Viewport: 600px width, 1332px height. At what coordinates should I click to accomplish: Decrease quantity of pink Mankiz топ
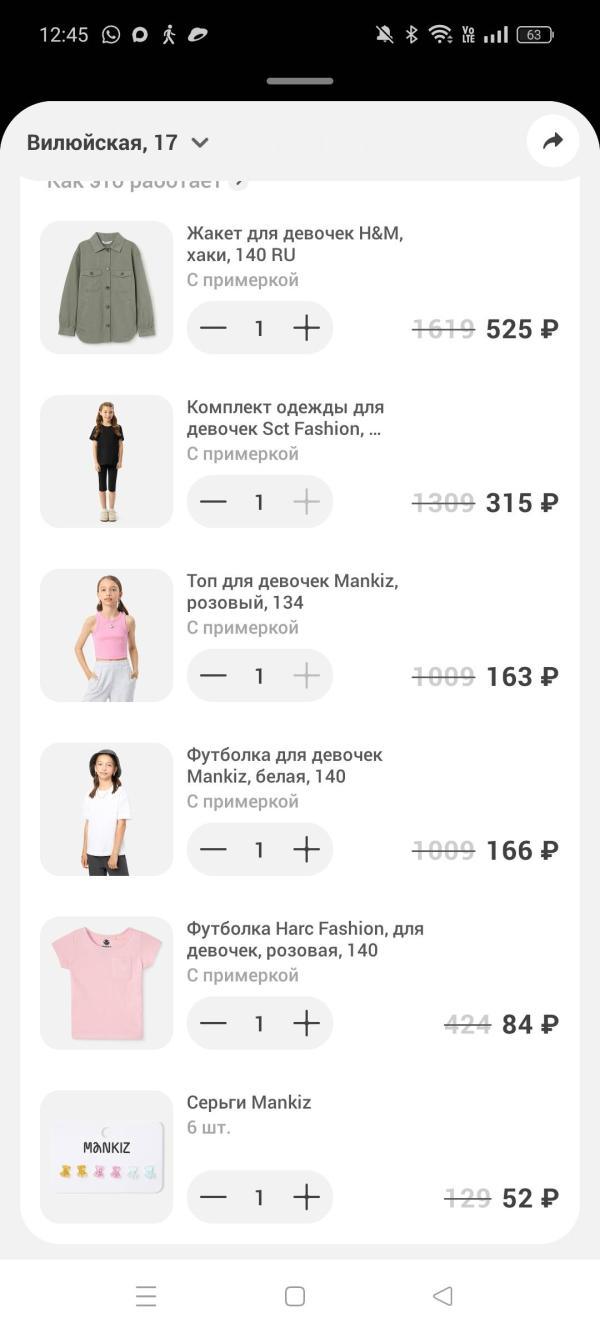213,676
